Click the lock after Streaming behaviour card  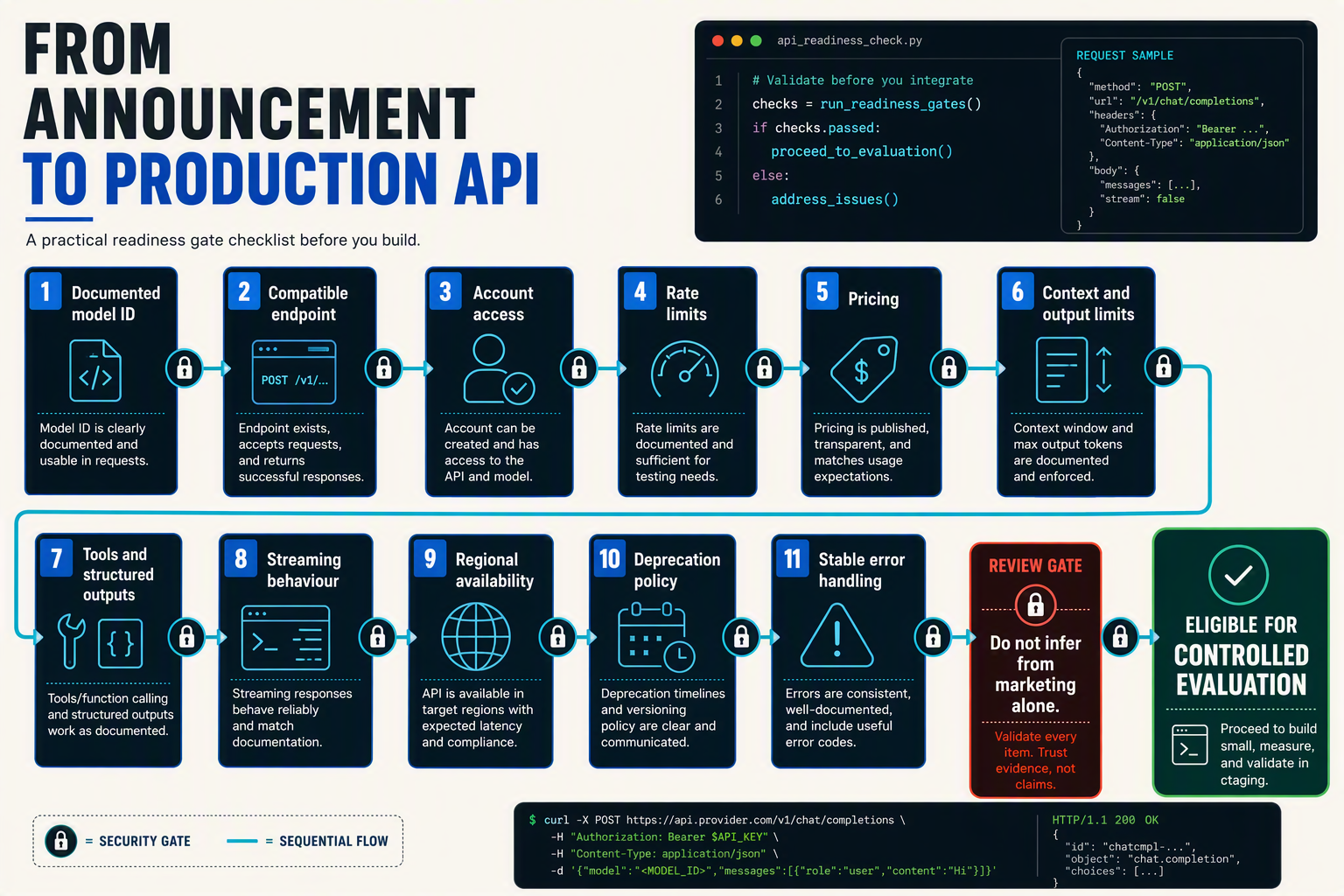point(378,637)
